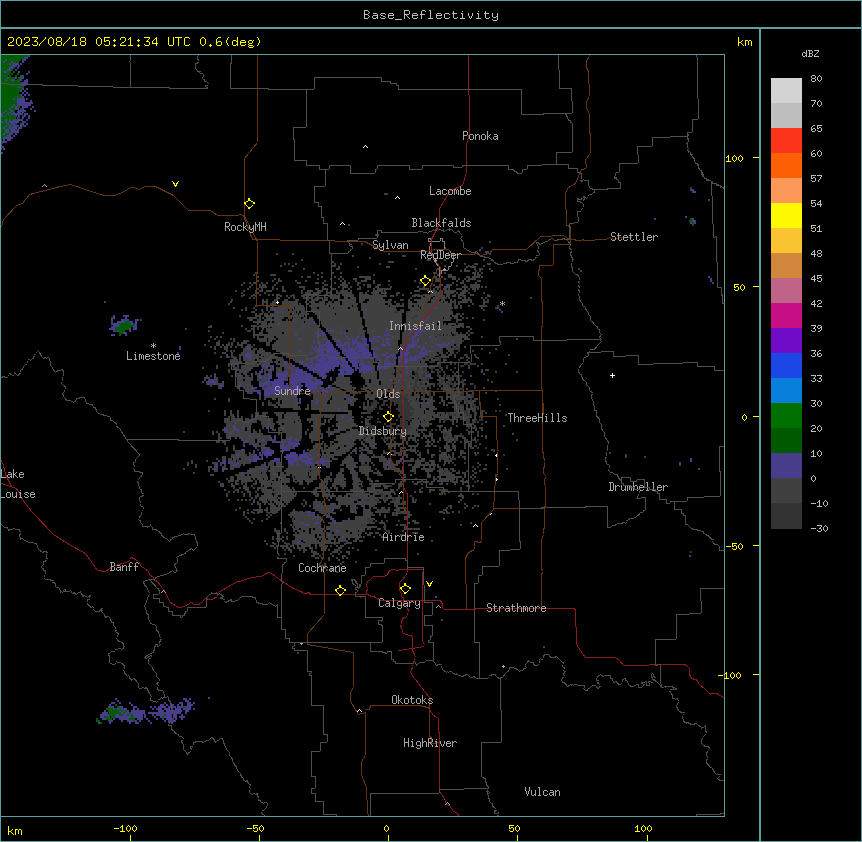
Task: Click the Calgary city label
Action: coord(399,603)
